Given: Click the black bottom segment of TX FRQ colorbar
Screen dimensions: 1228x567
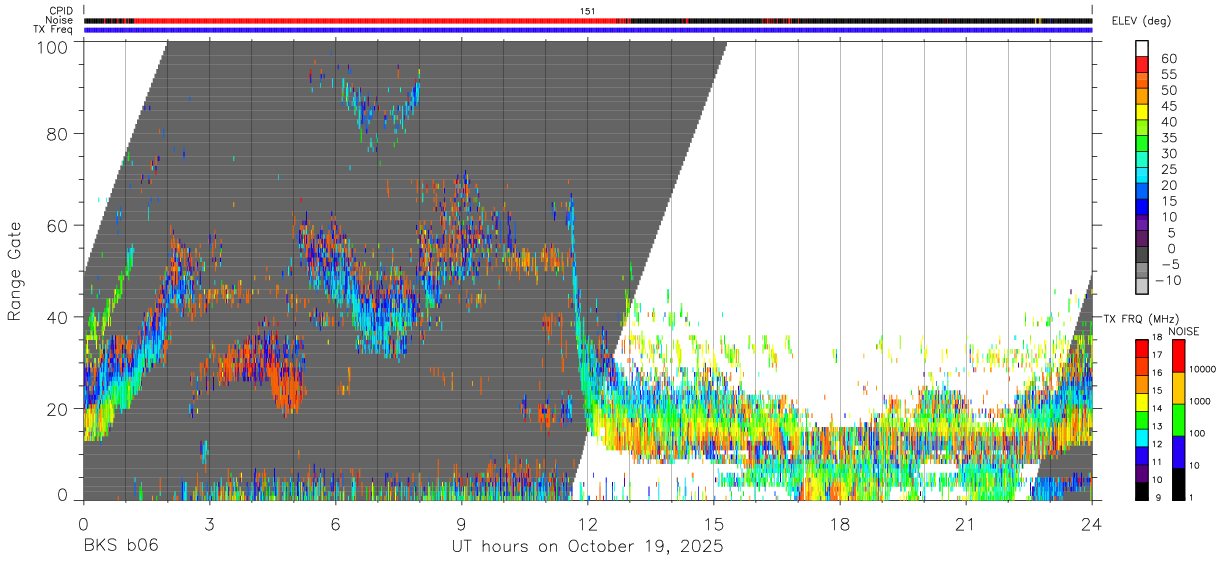Looking at the screenshot, I should click(x=1141, y=491).
